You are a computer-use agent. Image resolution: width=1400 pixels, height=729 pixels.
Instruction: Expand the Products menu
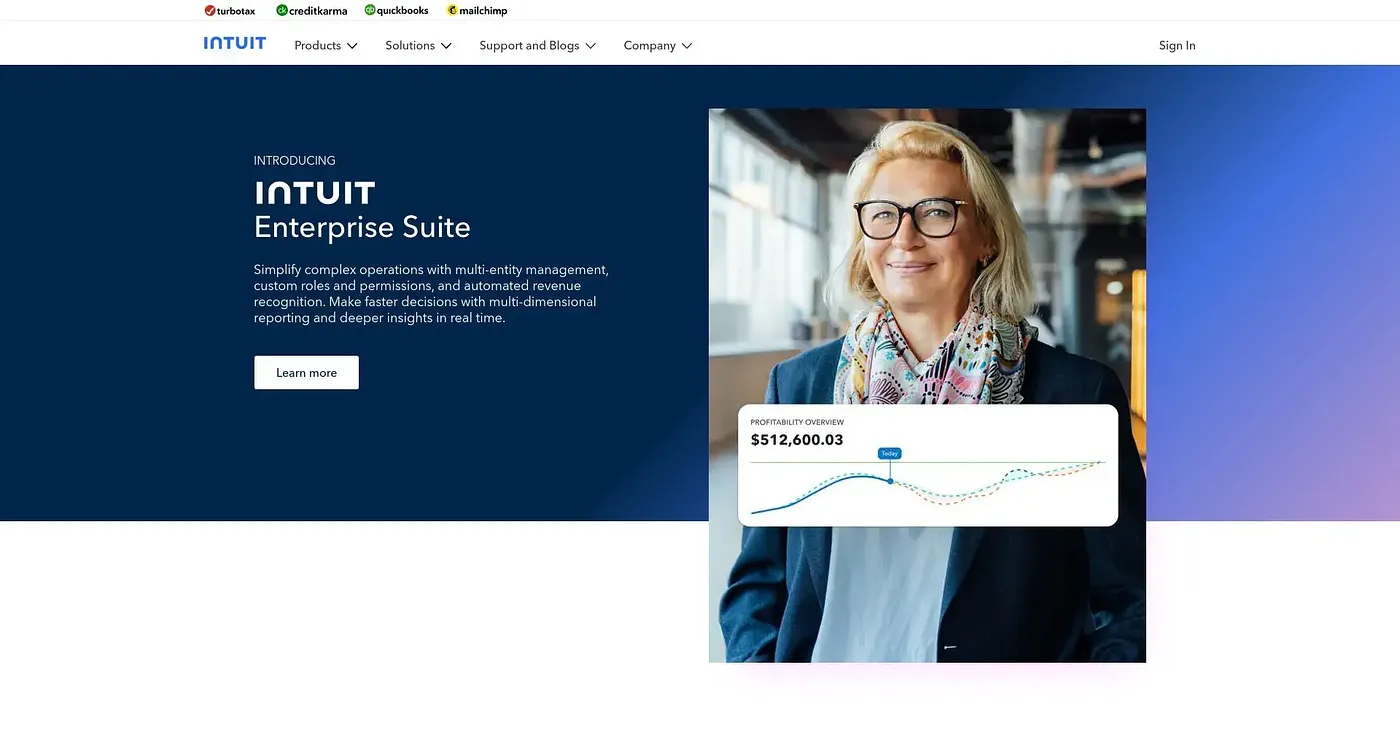[326, 45]
